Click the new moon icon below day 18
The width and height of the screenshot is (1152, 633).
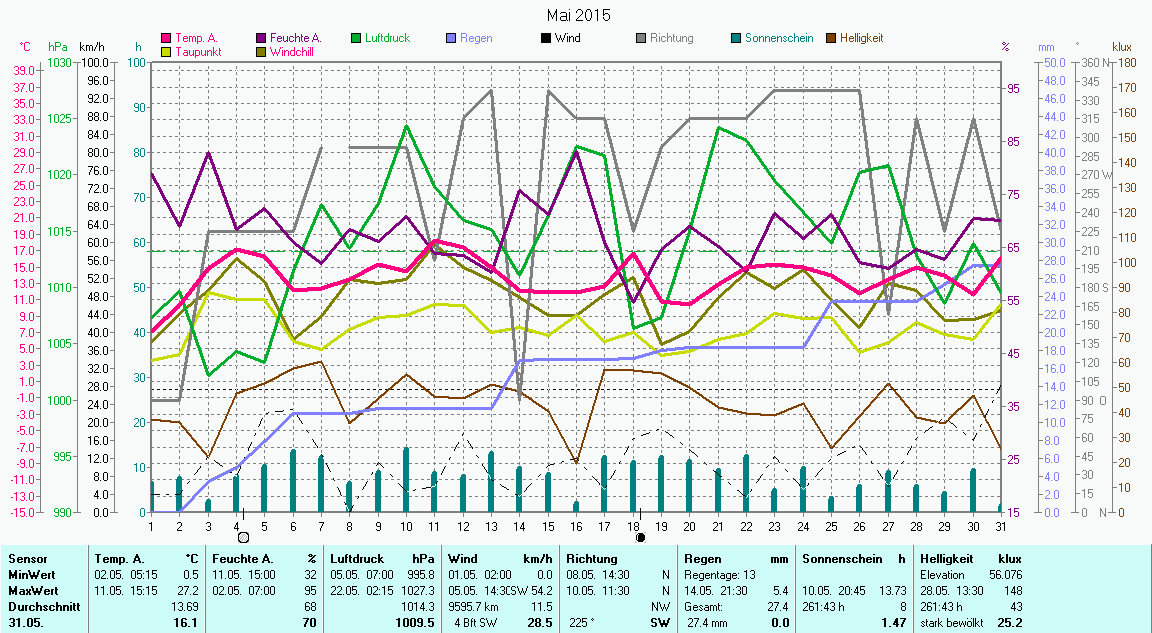(640, 537)
